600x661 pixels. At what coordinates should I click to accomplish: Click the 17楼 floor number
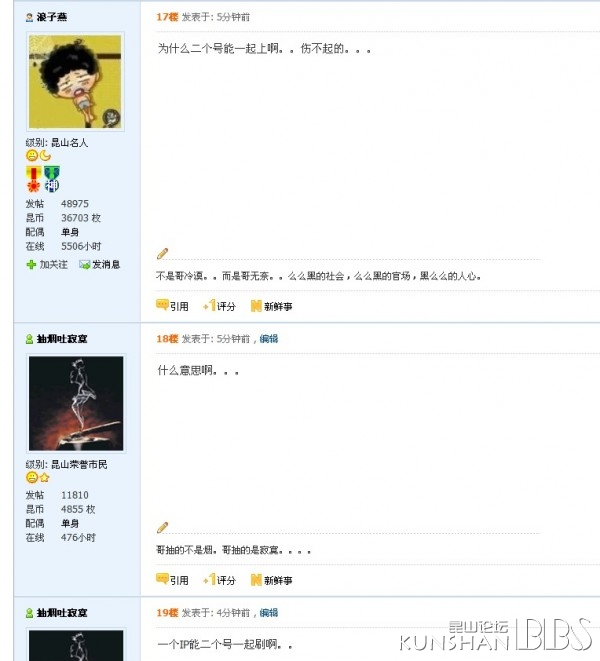pyautogui.click(x=167, y=17)
